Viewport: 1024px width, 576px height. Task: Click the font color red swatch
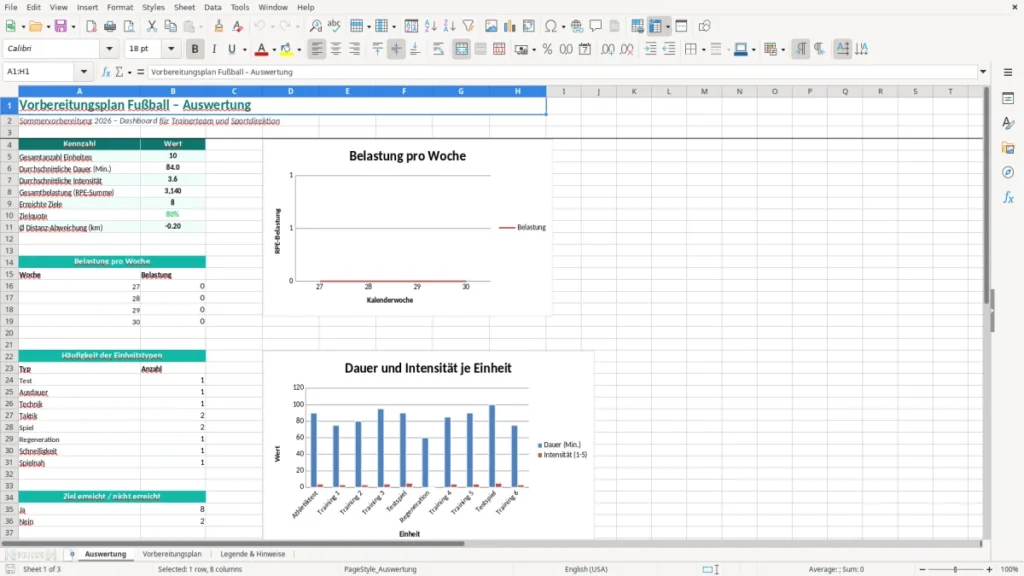[261, 49]
